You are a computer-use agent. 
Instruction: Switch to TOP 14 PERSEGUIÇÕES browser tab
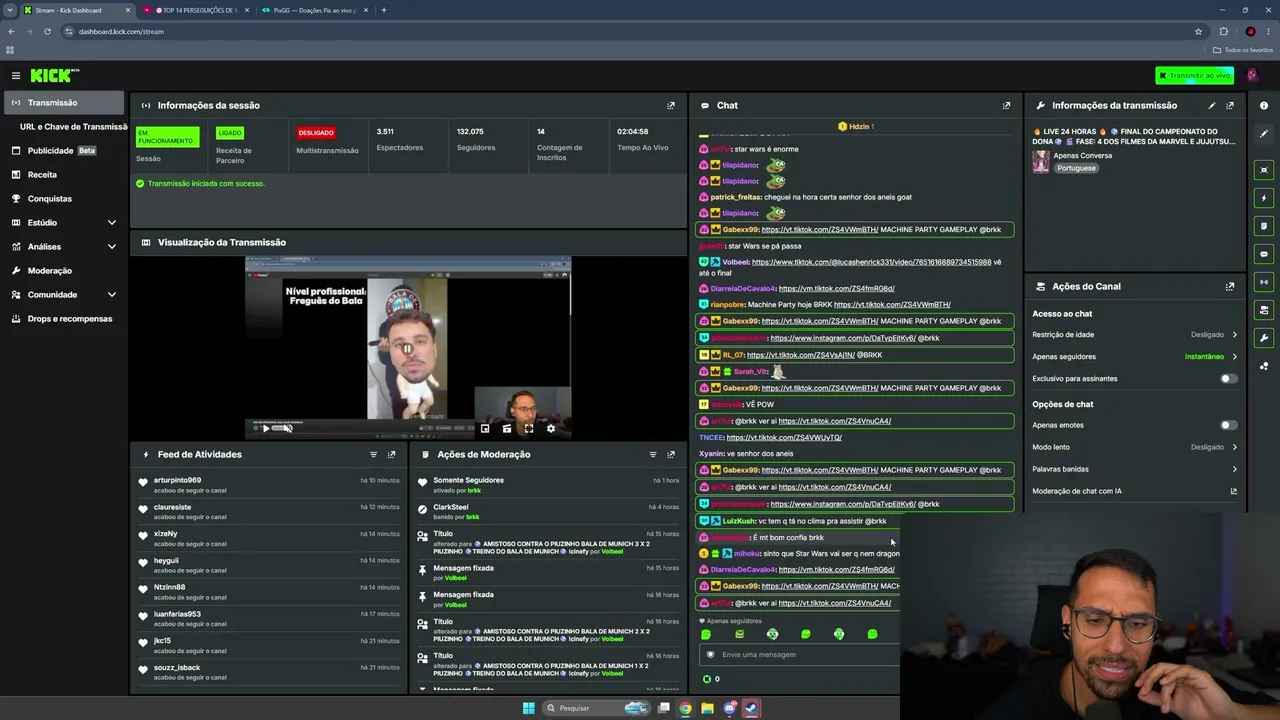coord(196,10)
